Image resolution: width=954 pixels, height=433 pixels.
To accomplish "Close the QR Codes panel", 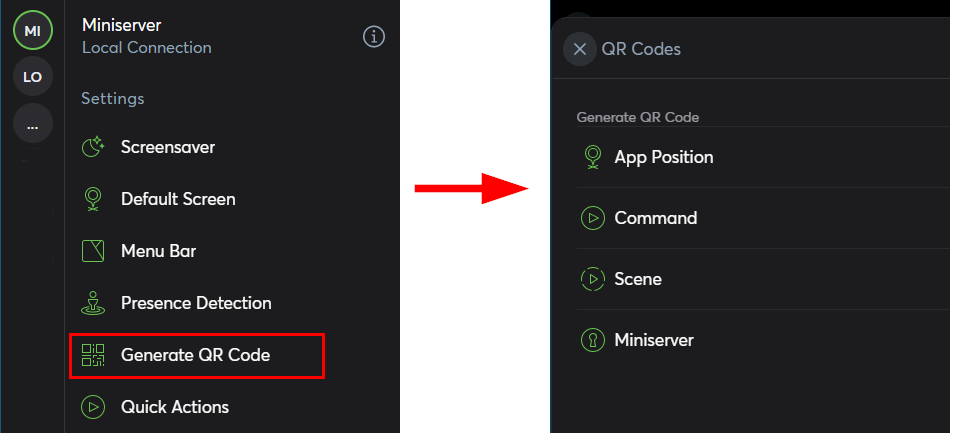I will coord(580,49).
